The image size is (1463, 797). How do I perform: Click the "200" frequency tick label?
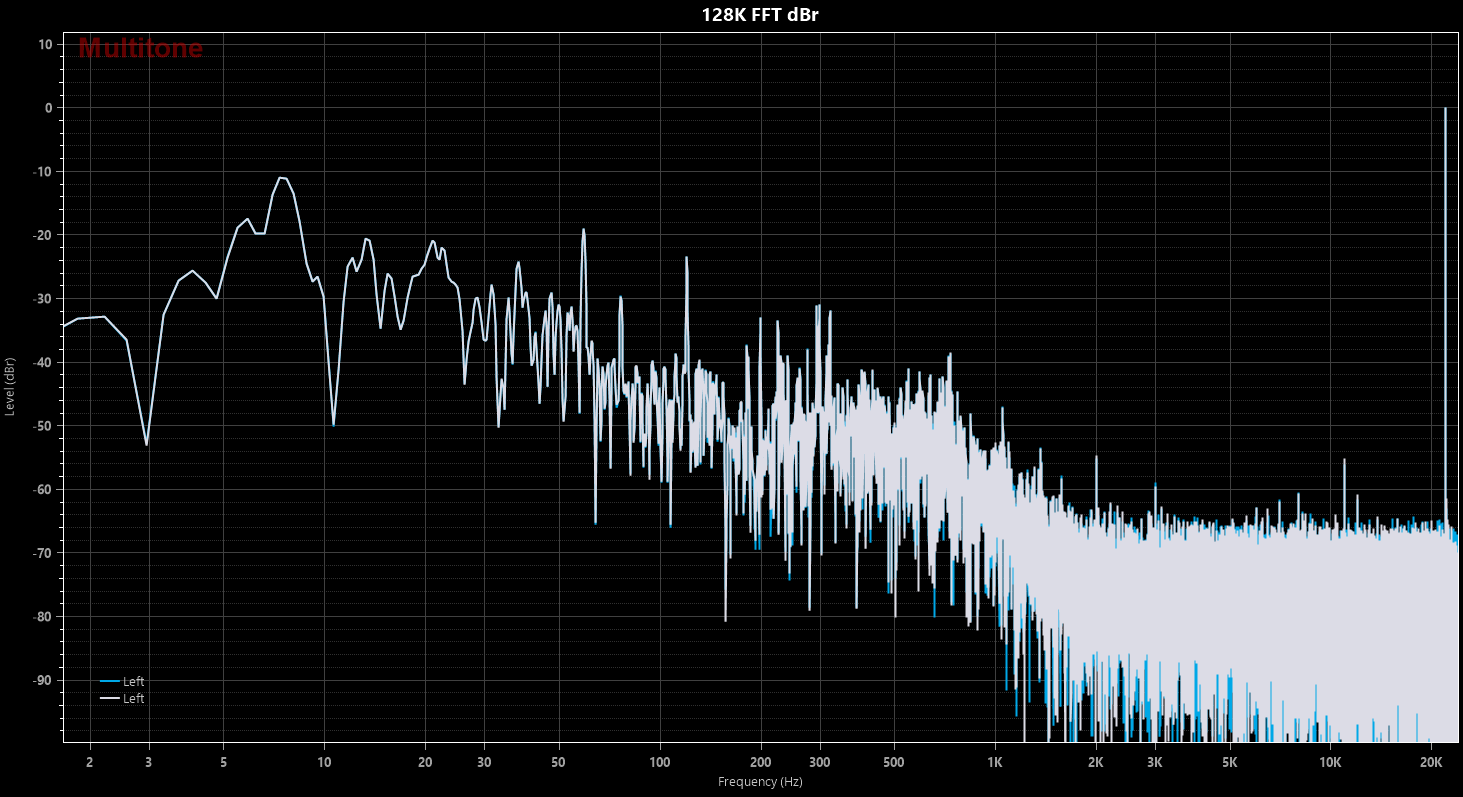pyautogui.click(x=760, y=762)
